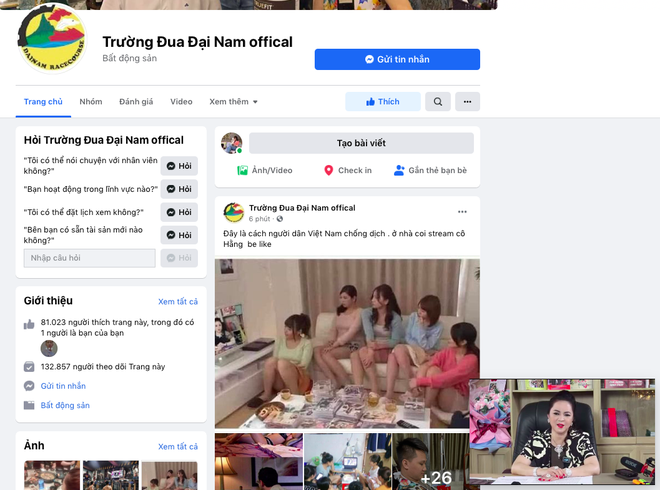Click the search magnifier icon button
Image resolution: width=660 pixels, height=490 pixels.
click(x=437, y=102)
